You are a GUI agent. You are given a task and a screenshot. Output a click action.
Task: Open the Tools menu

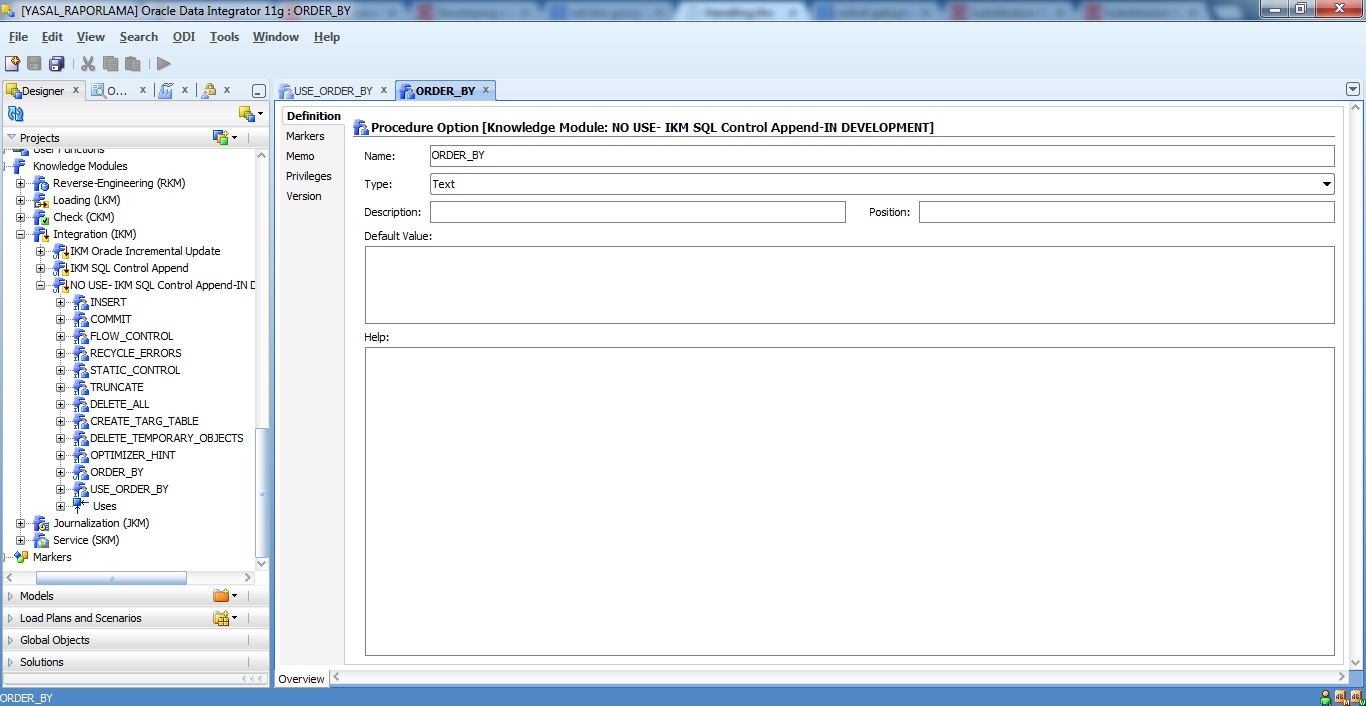224,37
